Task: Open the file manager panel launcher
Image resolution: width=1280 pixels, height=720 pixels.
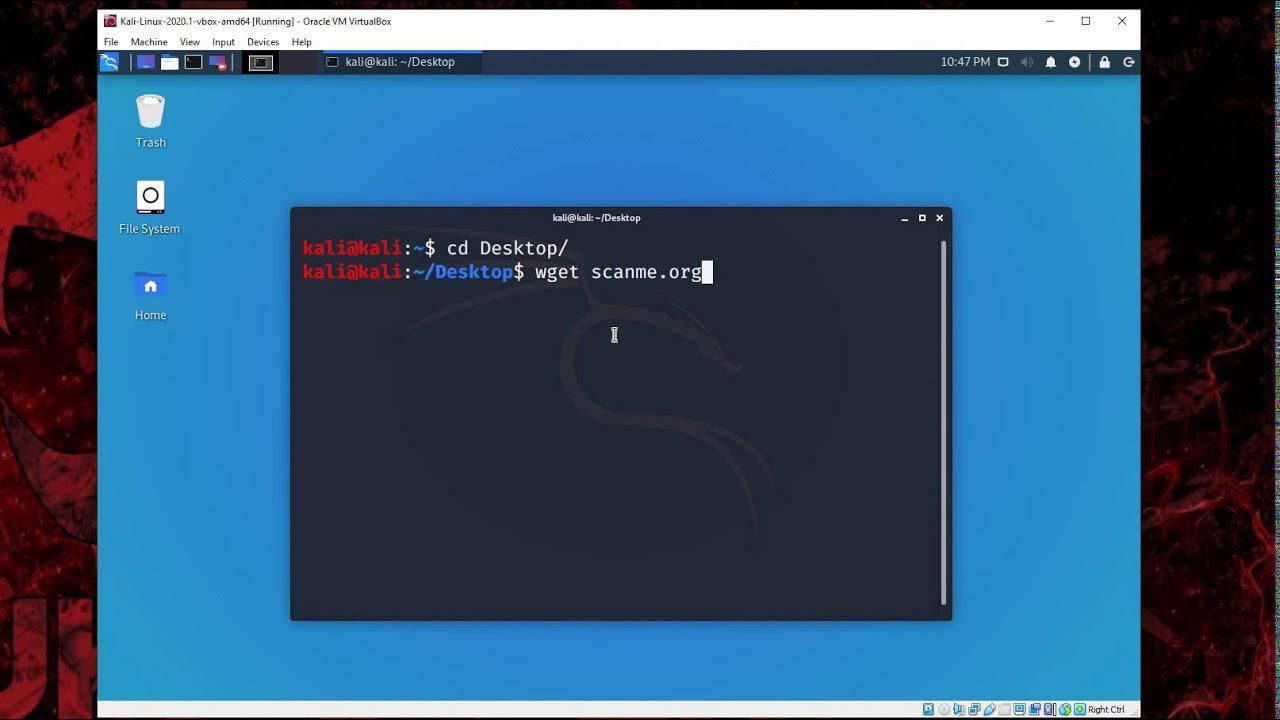Action: [x=170, y=62]
